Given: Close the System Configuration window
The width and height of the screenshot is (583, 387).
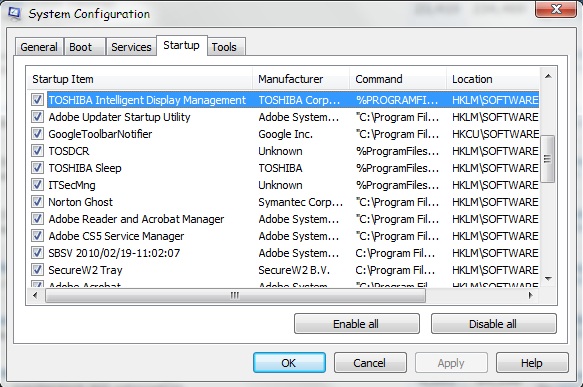Looking at the screenshot, I should coord(556,9).
